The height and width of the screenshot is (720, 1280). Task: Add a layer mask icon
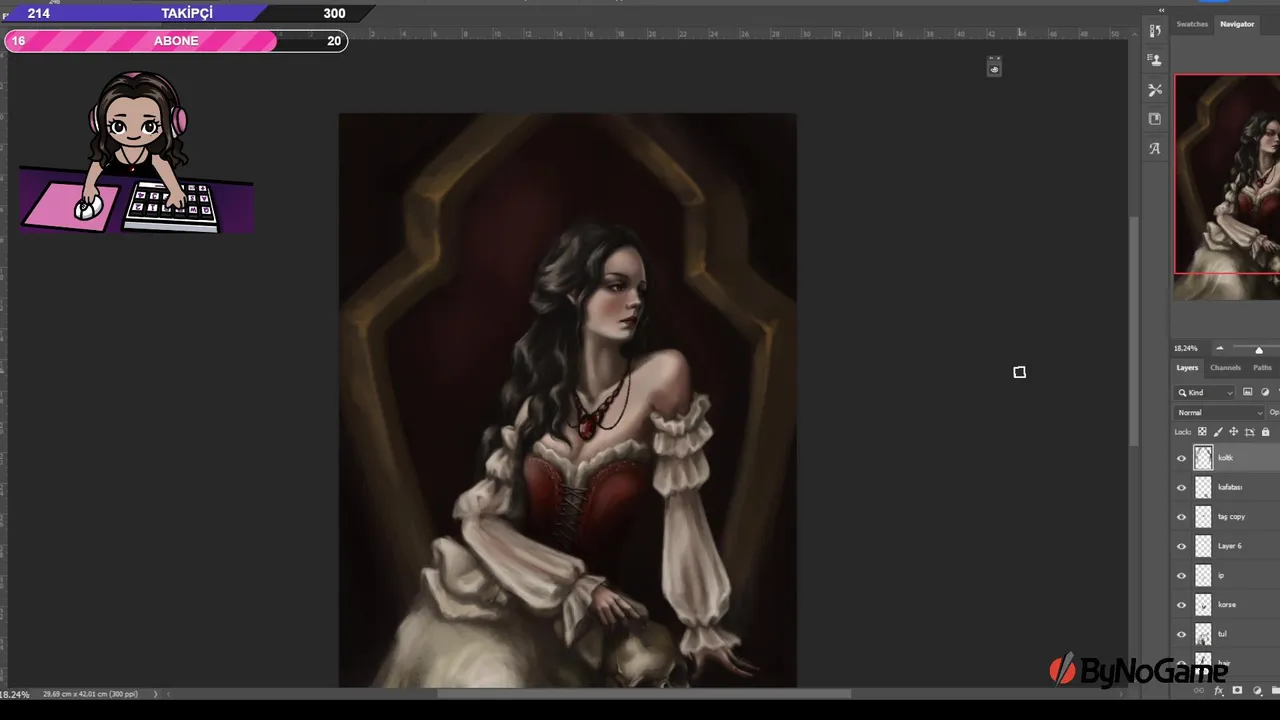click(1238, 691)
